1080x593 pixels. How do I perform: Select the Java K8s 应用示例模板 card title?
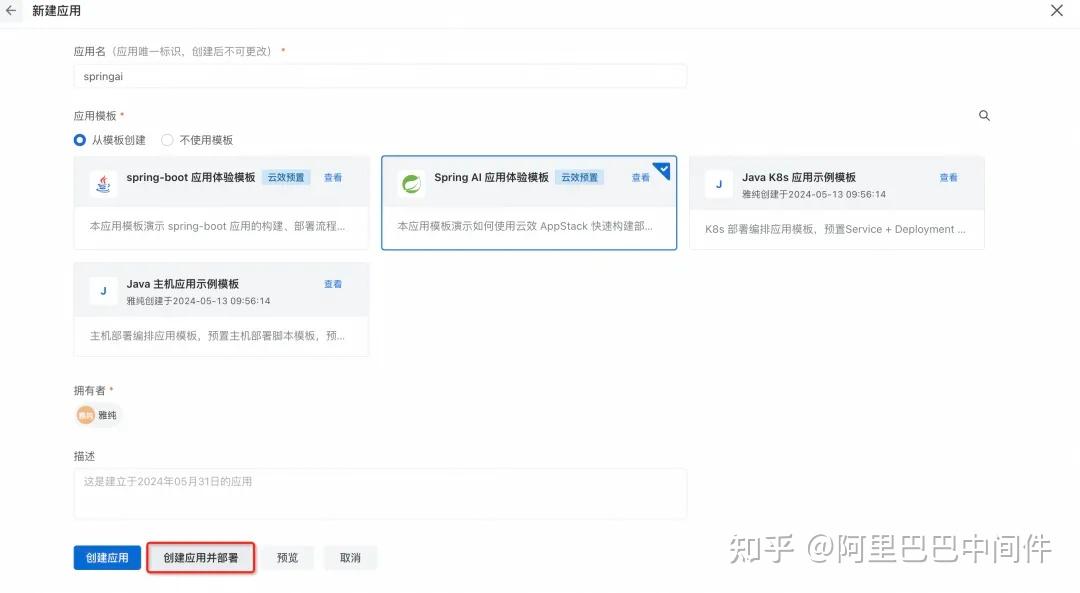(x=799, y=178)
